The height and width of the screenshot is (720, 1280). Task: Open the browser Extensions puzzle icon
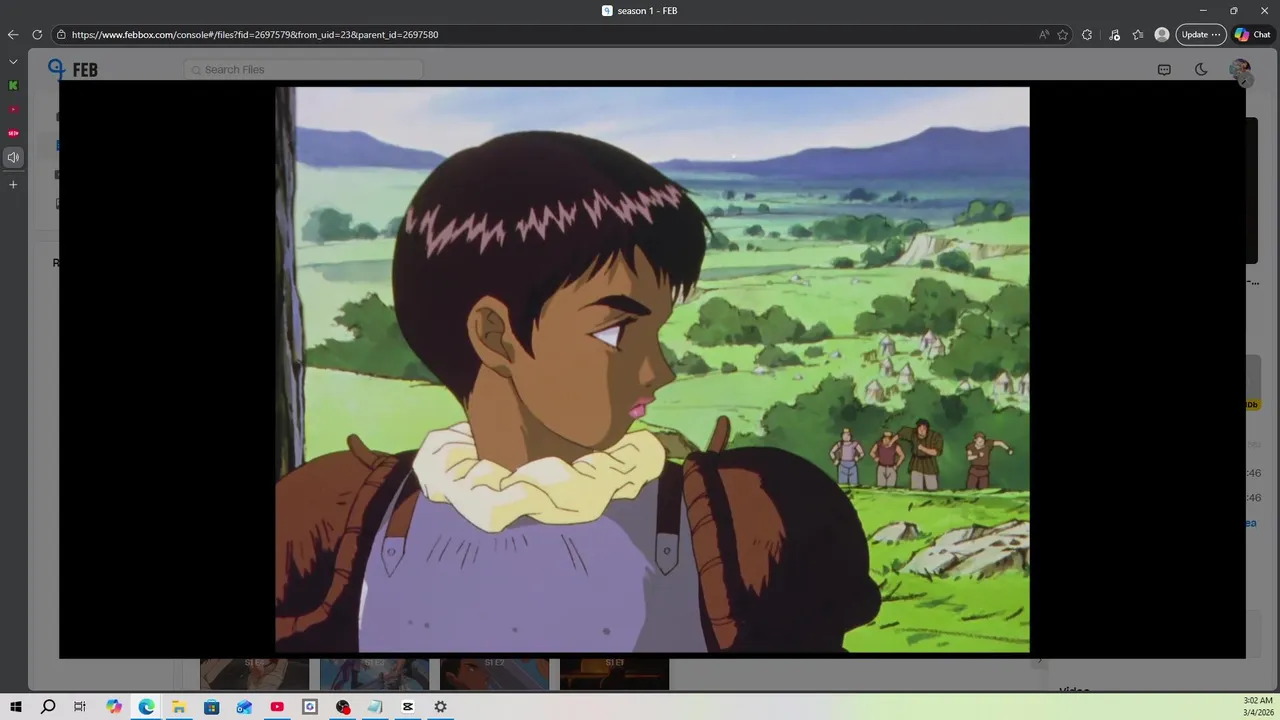[1087, 34]
